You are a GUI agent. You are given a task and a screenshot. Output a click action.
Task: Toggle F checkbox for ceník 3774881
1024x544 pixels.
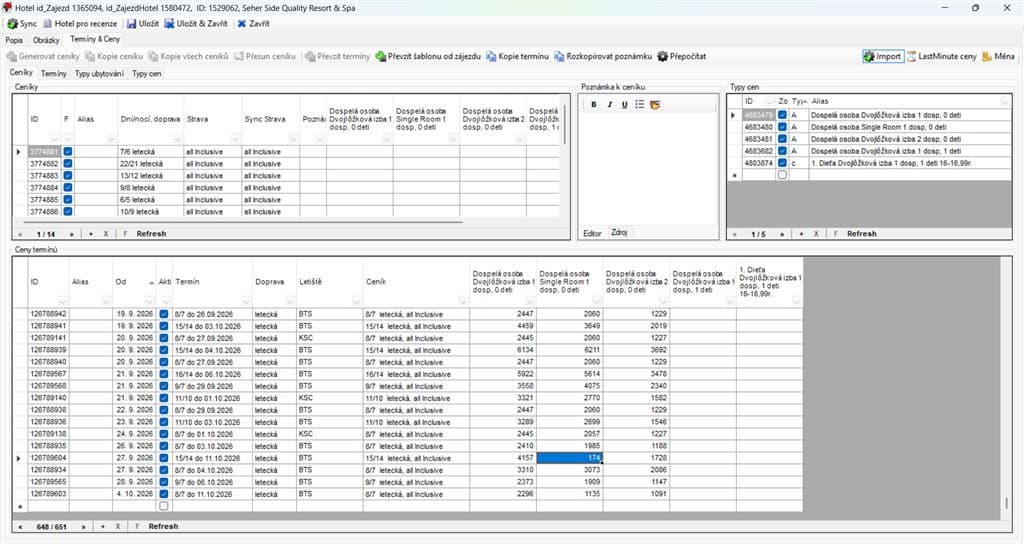tap(68, 152)
